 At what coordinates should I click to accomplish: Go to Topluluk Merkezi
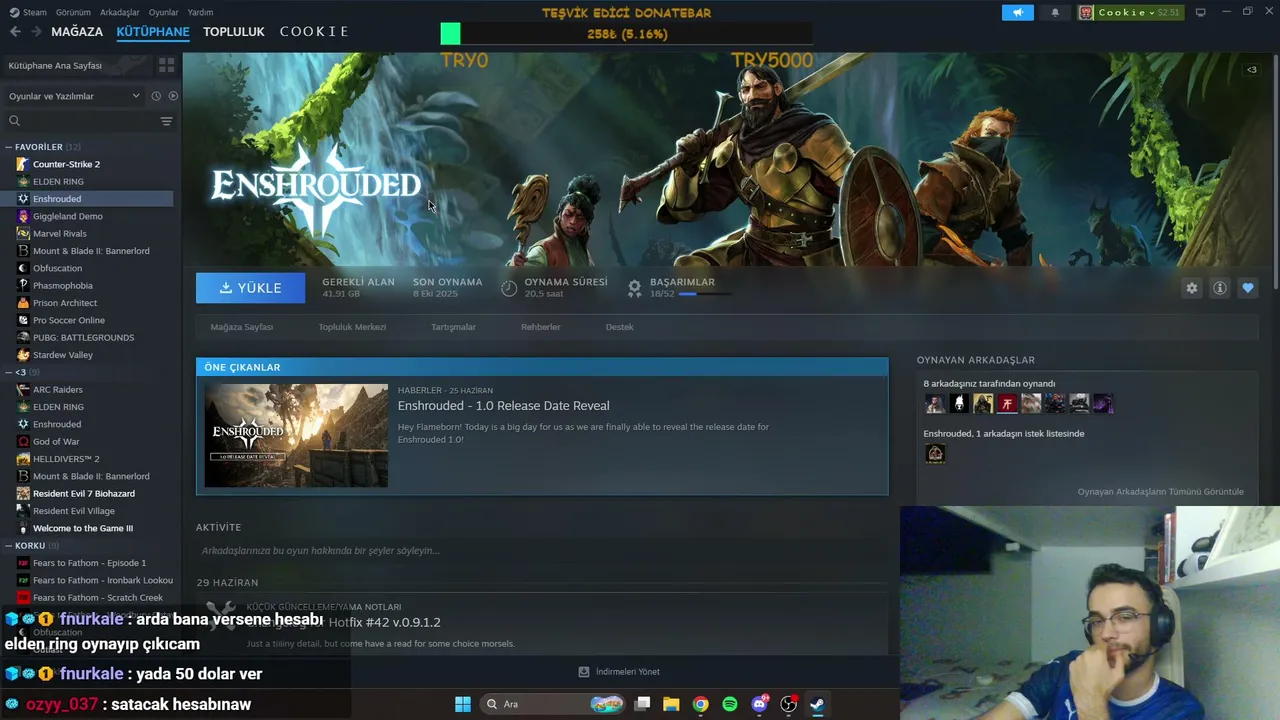coord(352,327)
